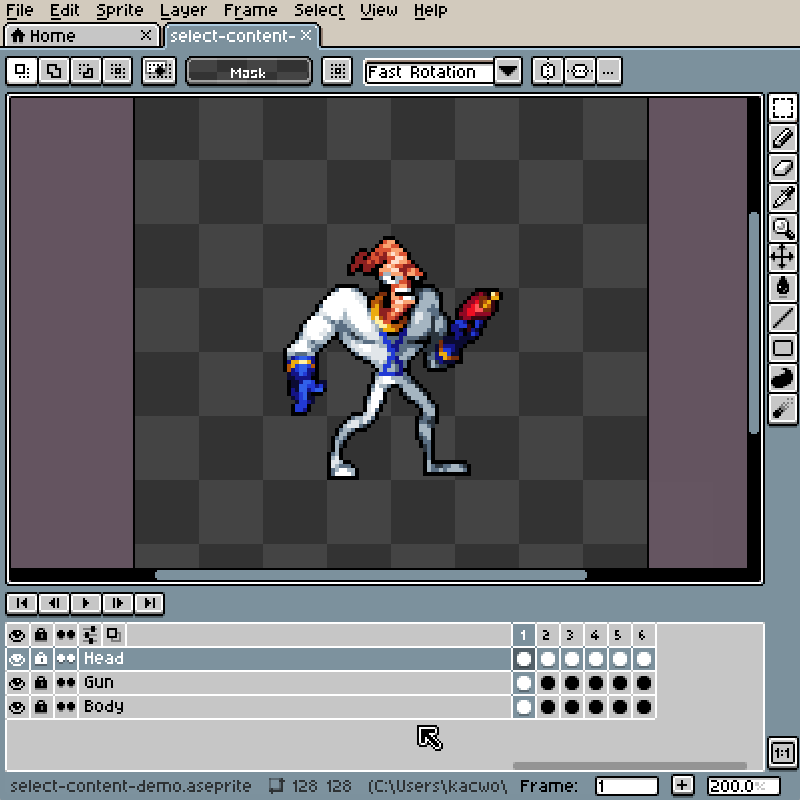800x800 pixels.
Task: Open timeline settings icon in header
Action: click(90, 635)
